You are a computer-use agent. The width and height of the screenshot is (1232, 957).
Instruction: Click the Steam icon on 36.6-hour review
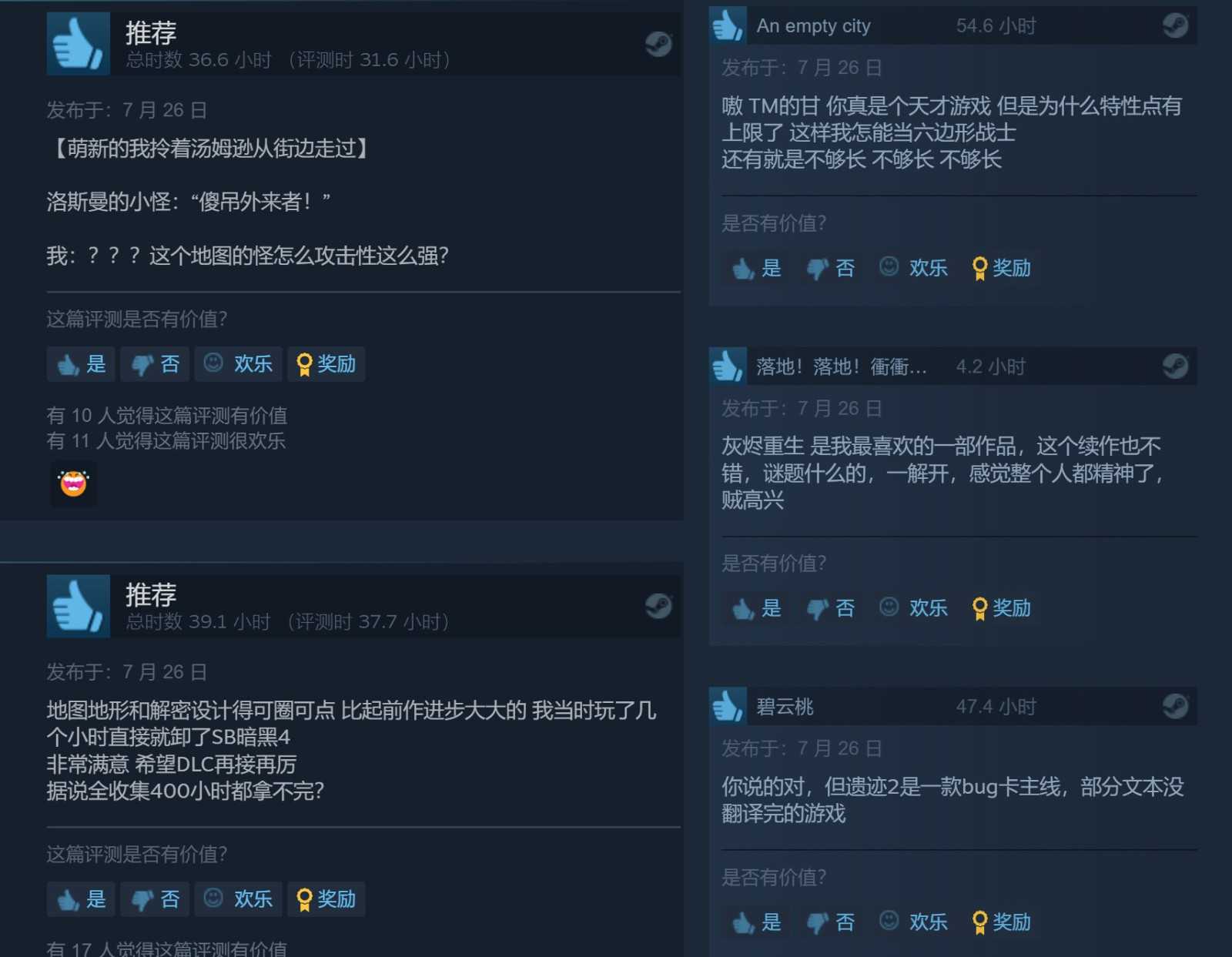(658, 44)
